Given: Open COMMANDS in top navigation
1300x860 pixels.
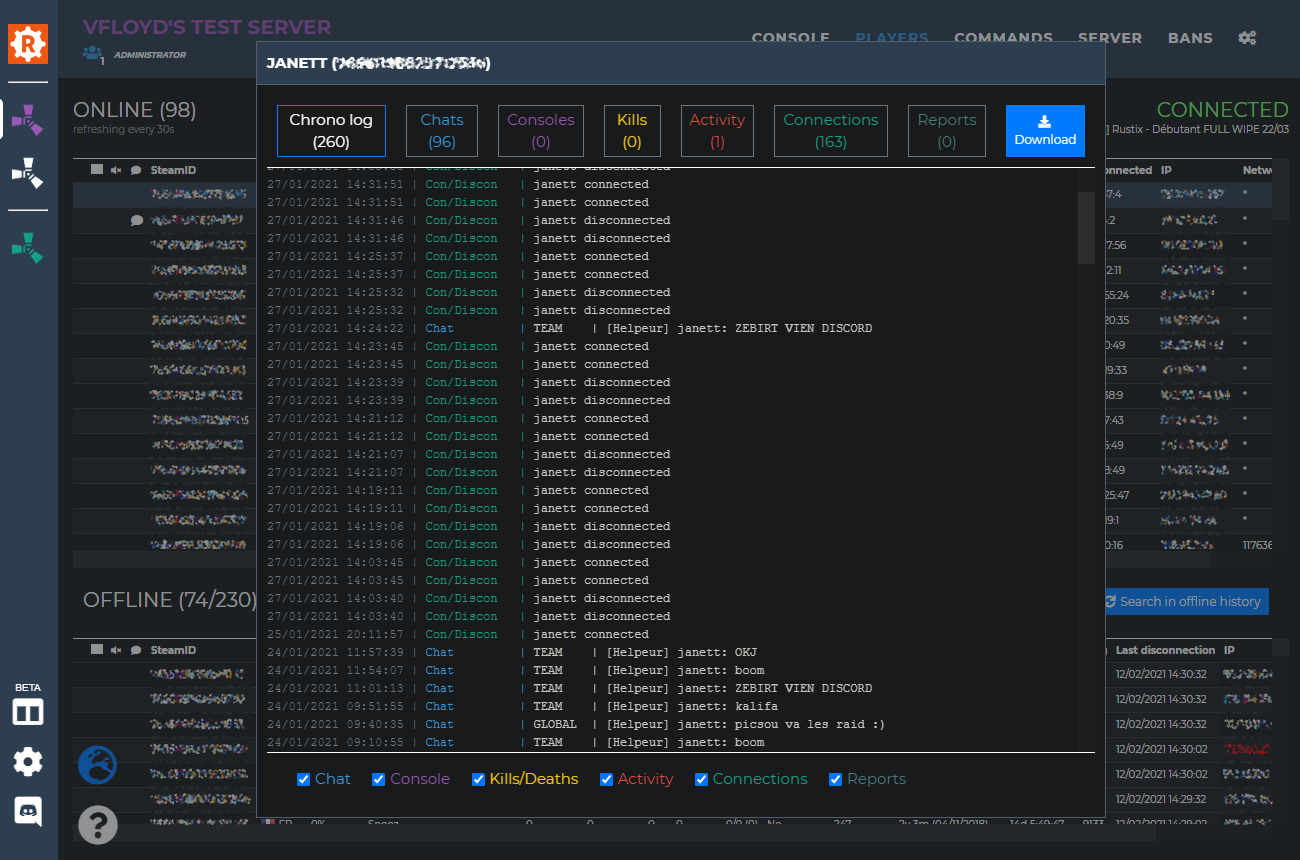Looking at the screenshot, I should [x=1003, y=38].
